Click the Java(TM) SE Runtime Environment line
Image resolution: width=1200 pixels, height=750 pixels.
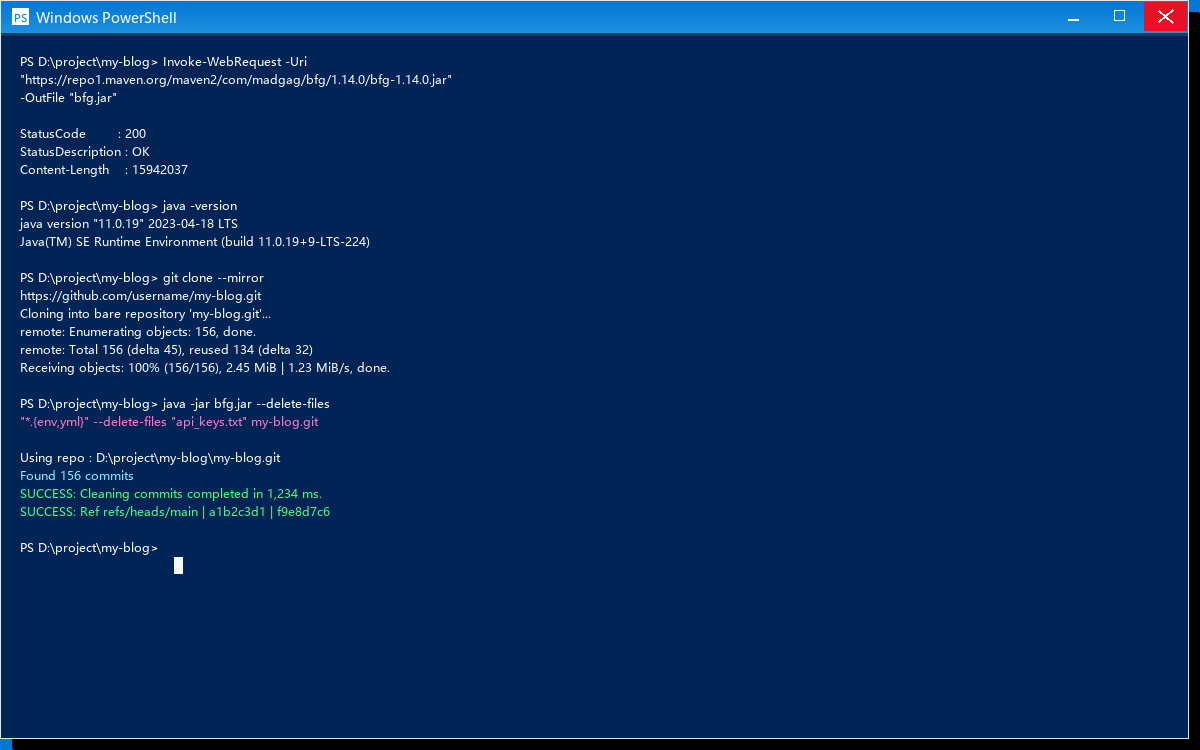click(x=195, y=242)
